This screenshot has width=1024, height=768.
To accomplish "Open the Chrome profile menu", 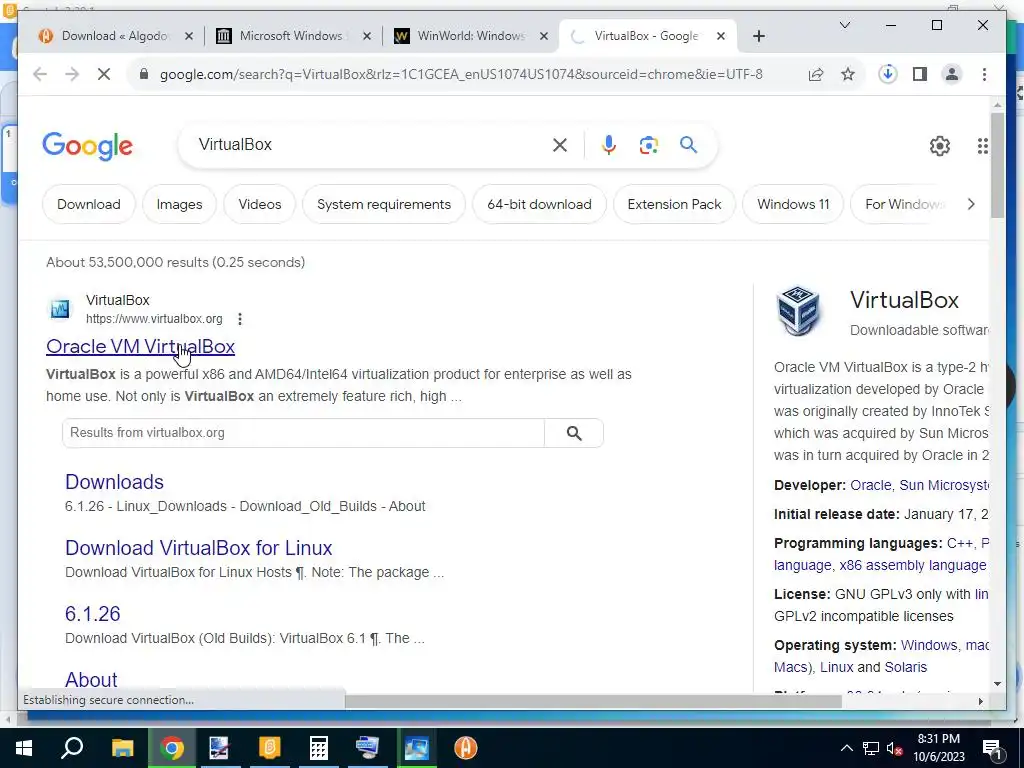I will pyautogui.click(x=952, y=74).
